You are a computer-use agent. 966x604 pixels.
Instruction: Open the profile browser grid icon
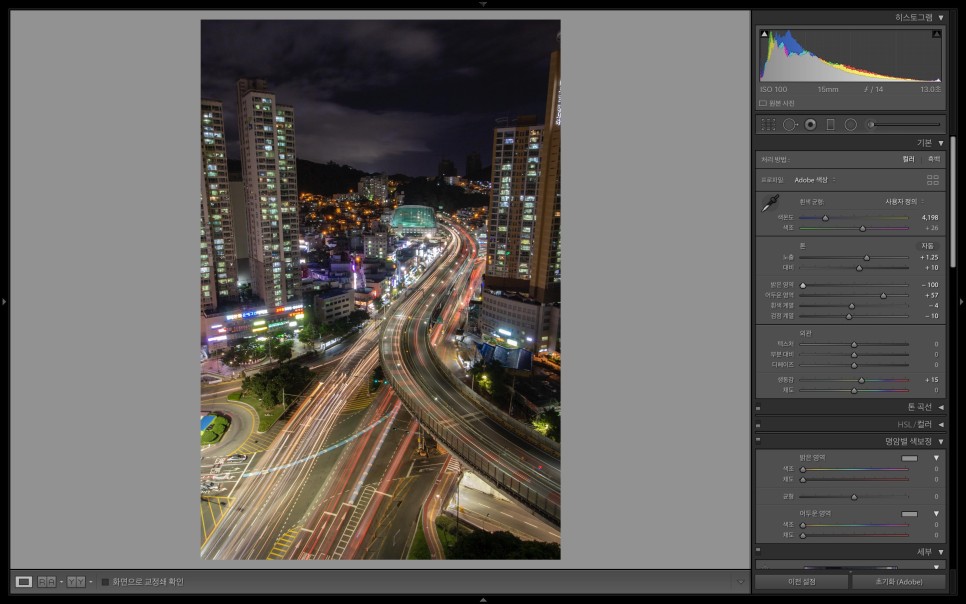pyautogui.click(x=933, y=180)
